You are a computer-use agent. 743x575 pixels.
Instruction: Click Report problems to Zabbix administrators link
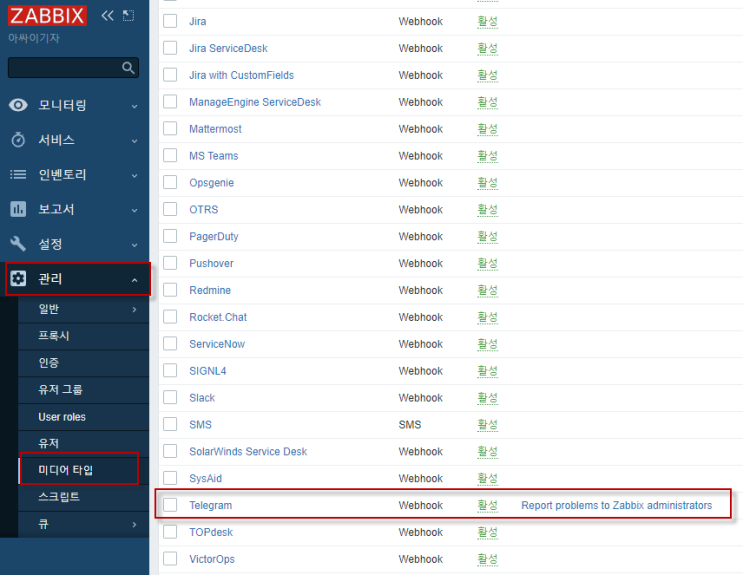[616, 505]
